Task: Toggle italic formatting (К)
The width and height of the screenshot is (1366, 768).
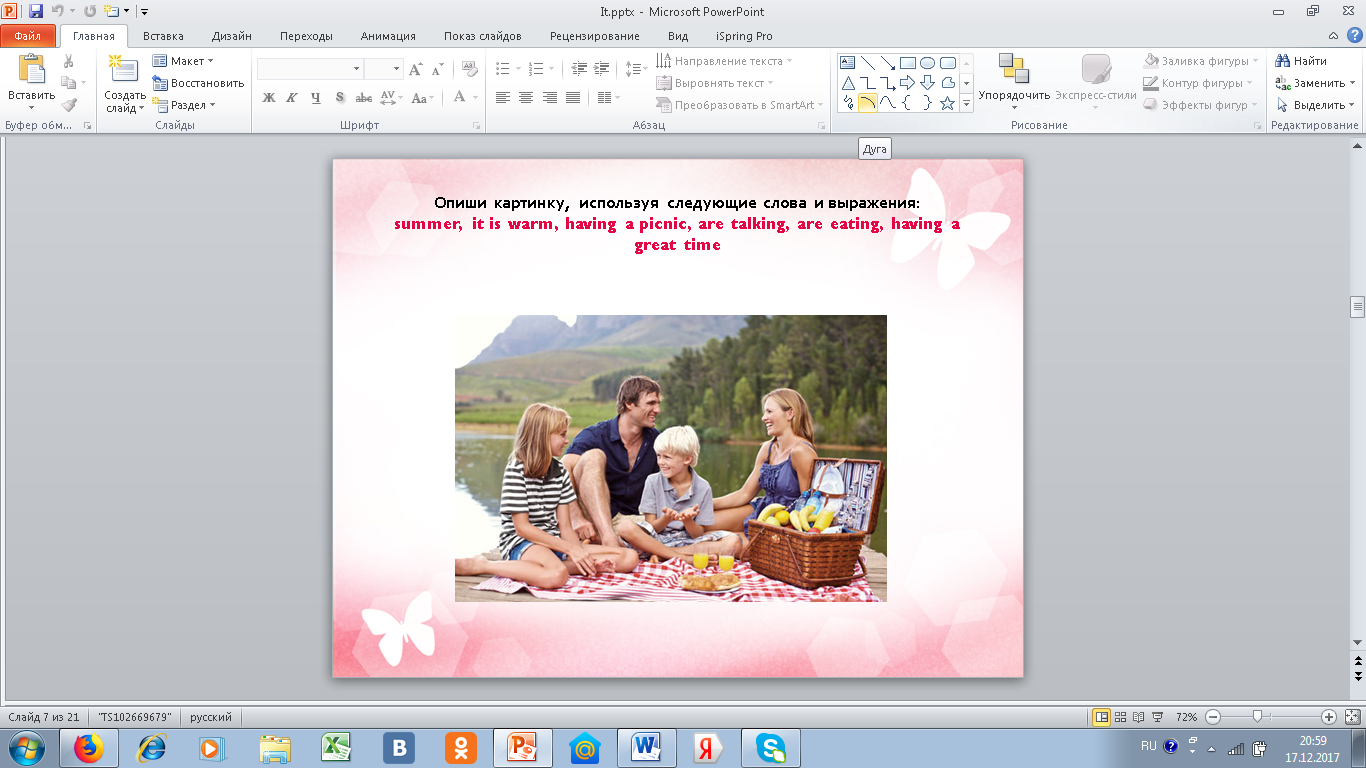Action: 292,98
